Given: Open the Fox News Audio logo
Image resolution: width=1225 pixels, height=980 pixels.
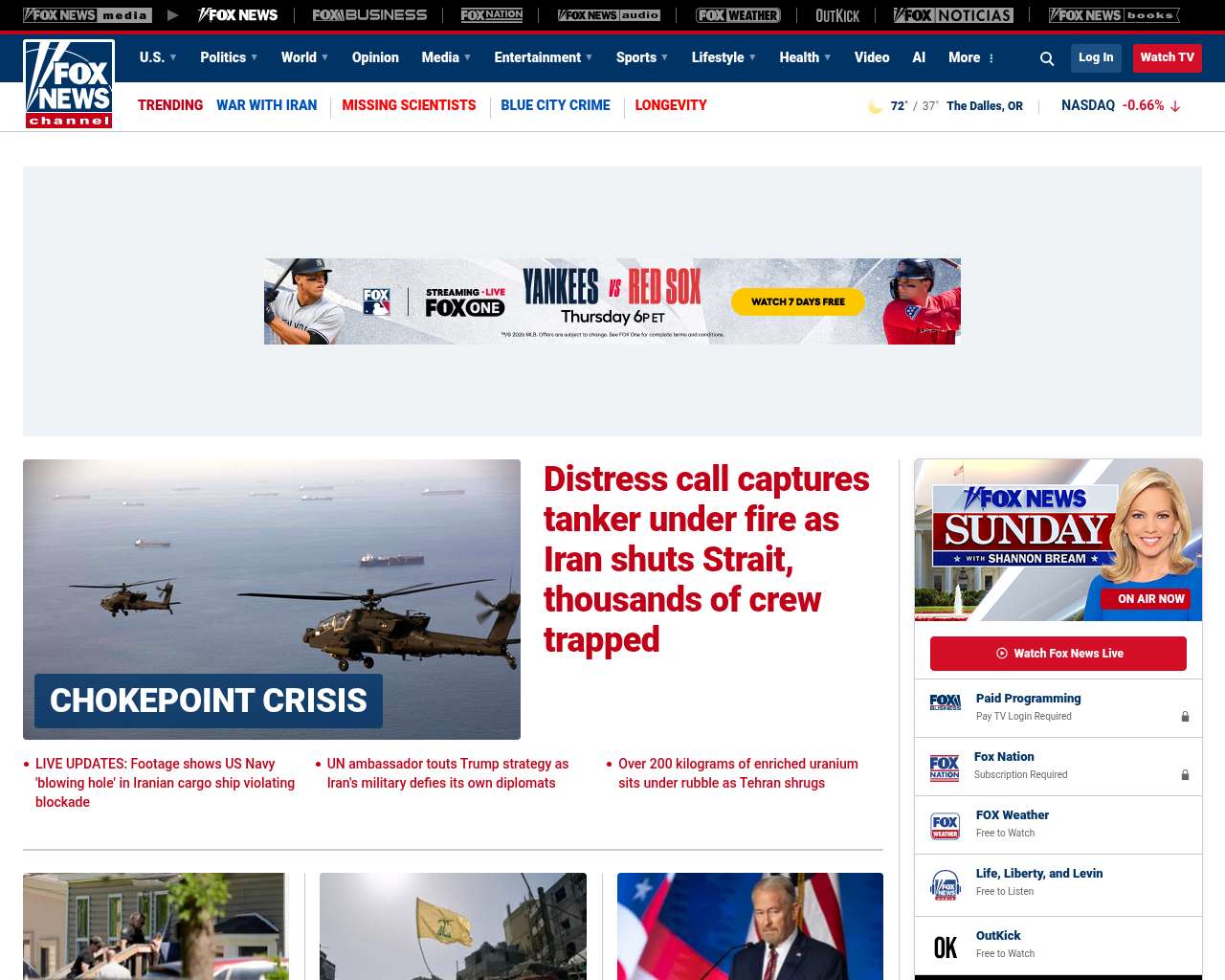Looking at the screenshot, I should pos(609,15).
